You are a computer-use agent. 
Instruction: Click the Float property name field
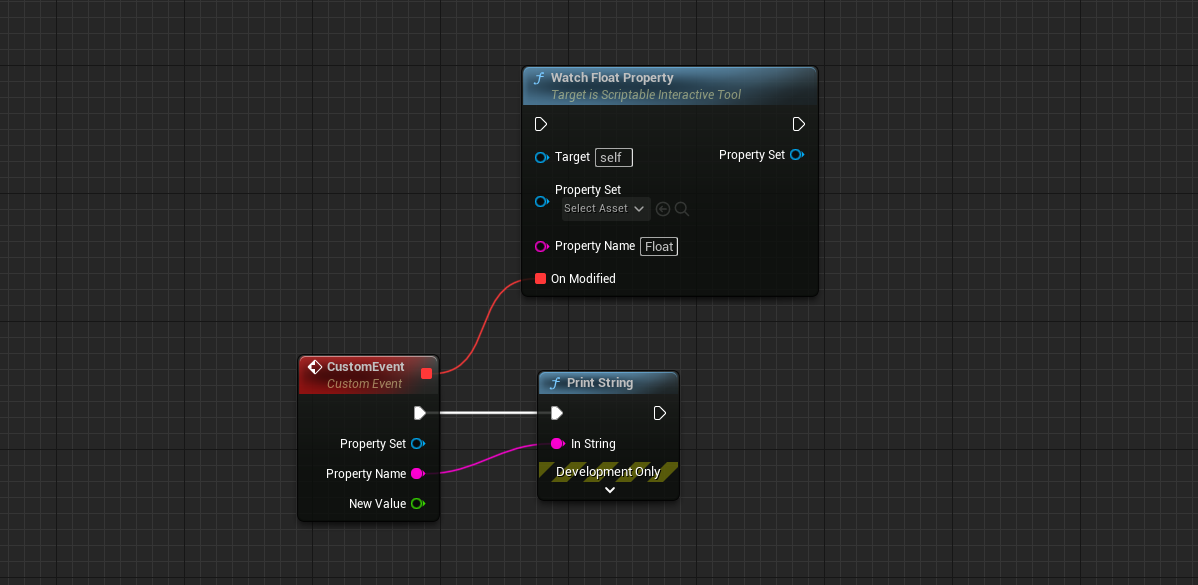click(658, 246)
